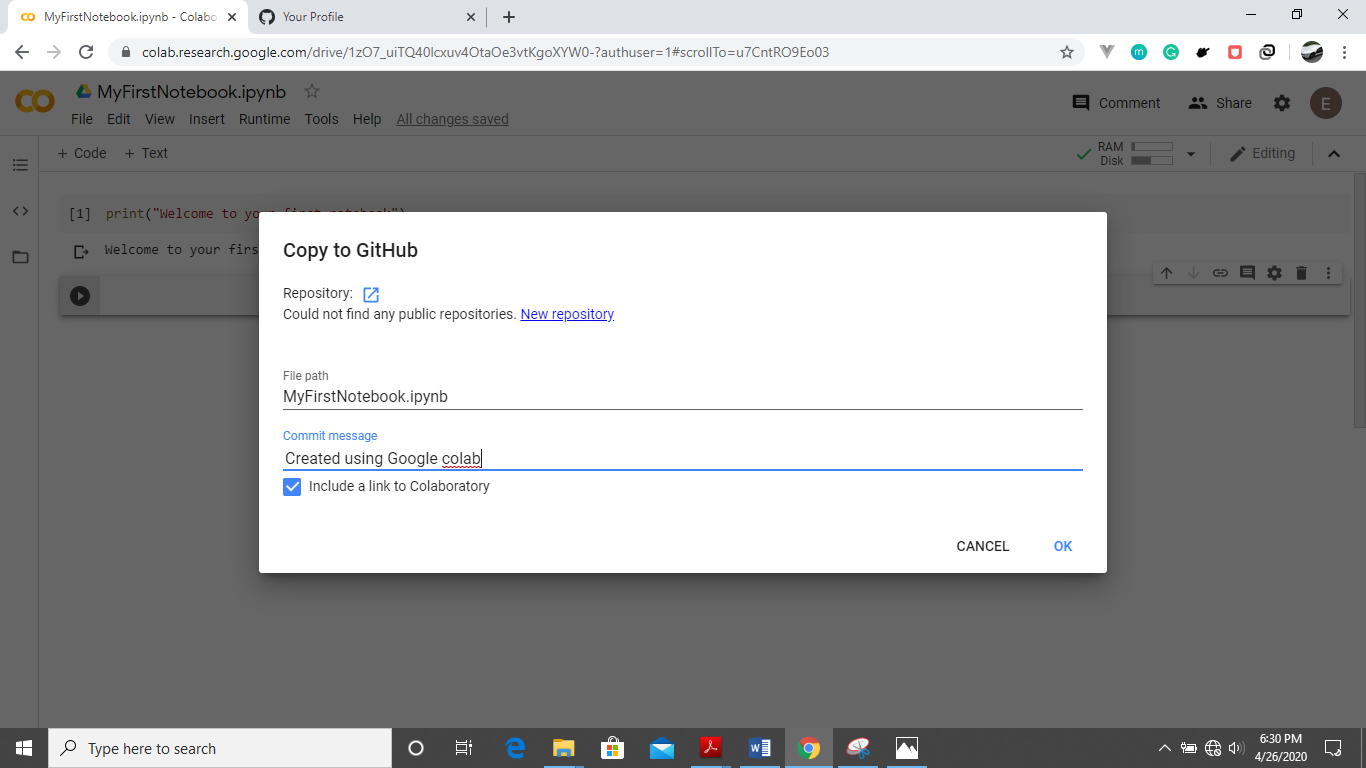The width and height of the screenshot is (1366, 768).
Task: Open the Insert menu
Action: [207, 119]
